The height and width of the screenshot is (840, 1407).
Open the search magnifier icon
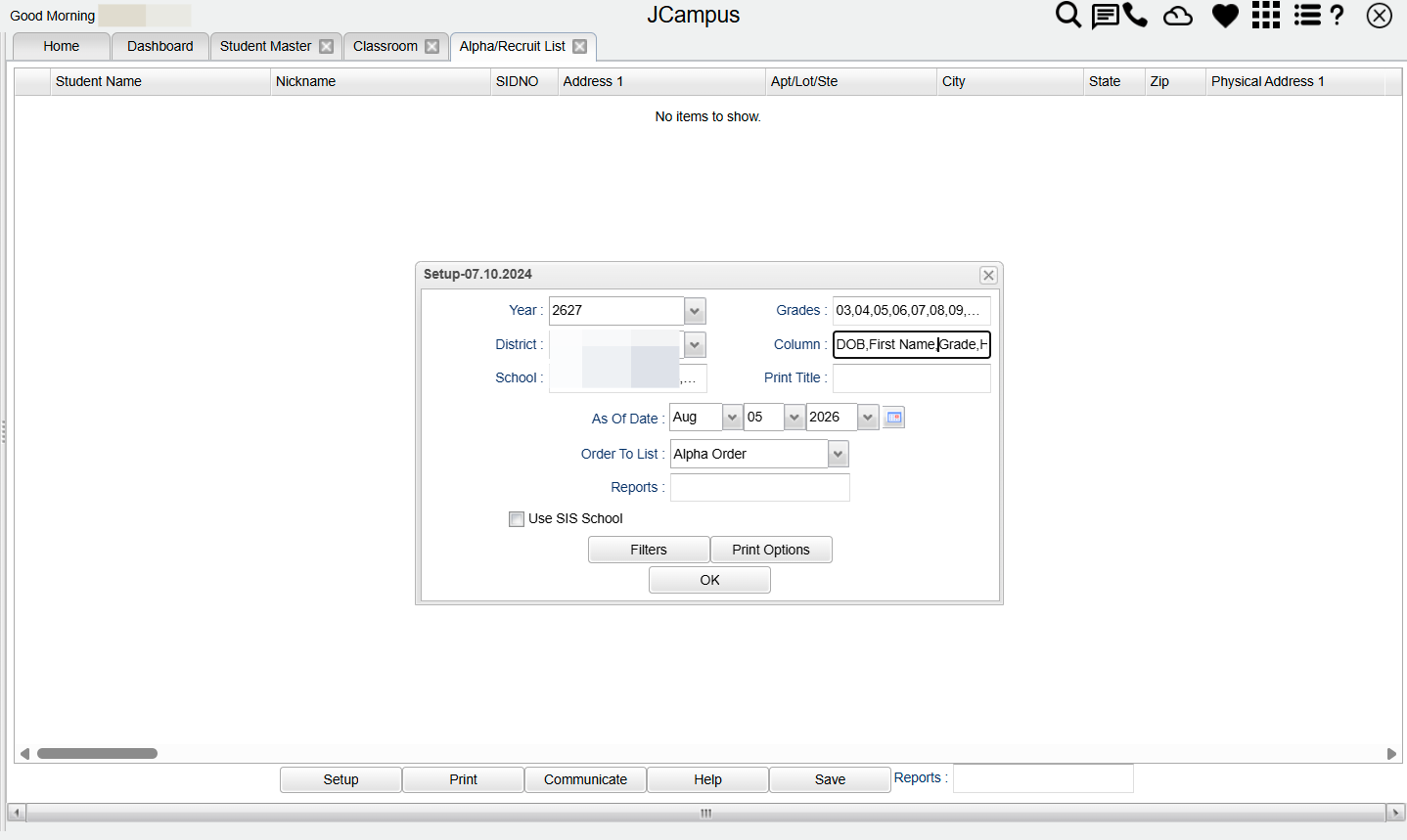pyautogui.click(x=1068, y=16)
